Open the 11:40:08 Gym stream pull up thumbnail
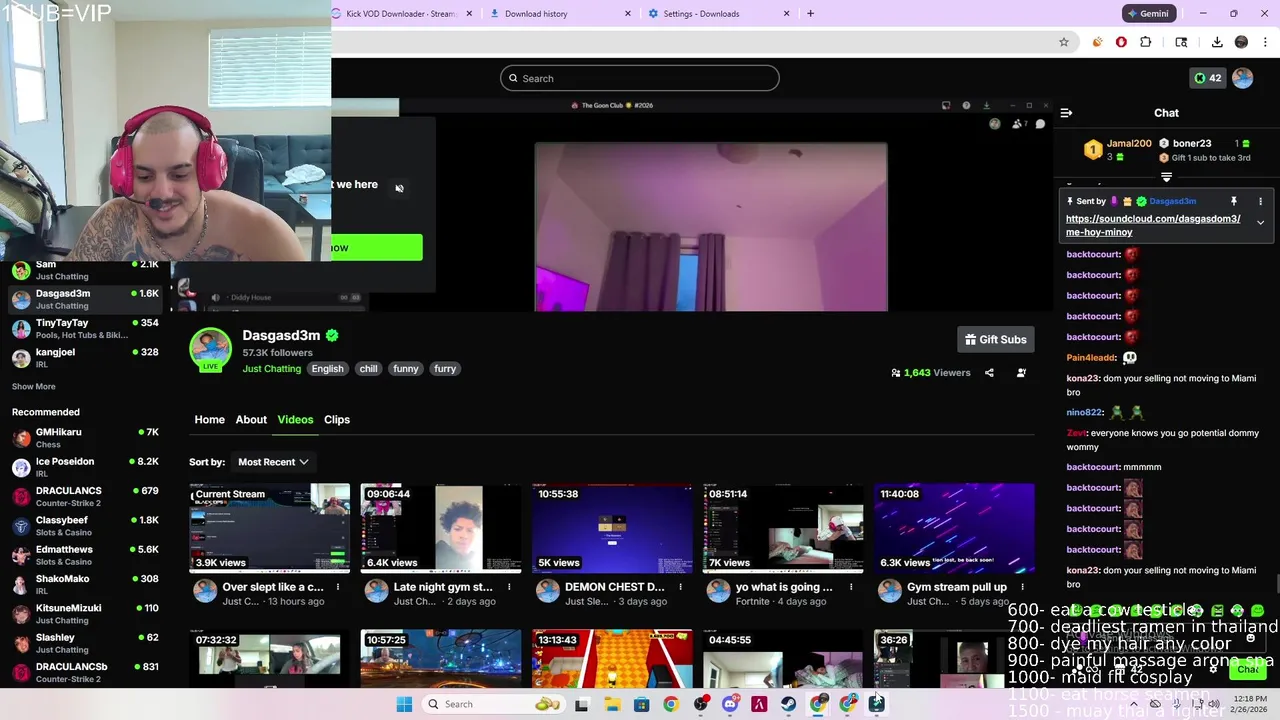 [x=955, y=528]
